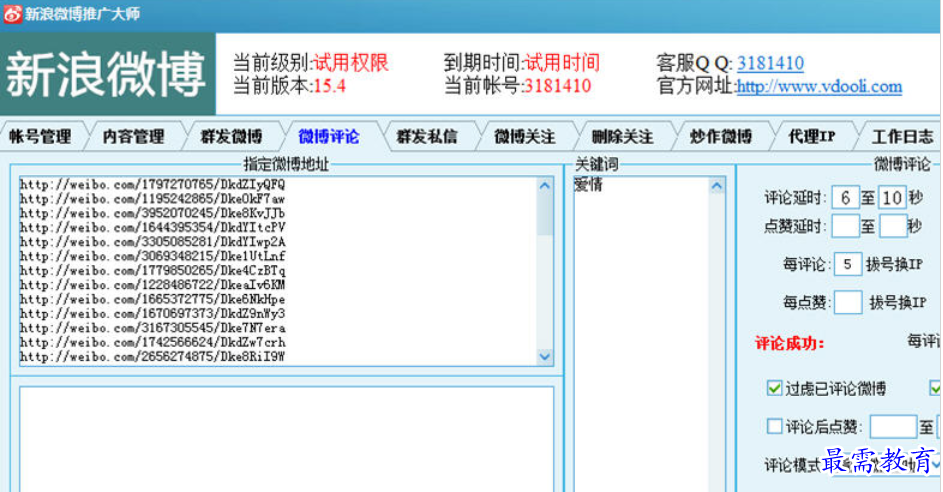
Task: Click the Weibo logo icon in title bar
Action: point(12,13)
